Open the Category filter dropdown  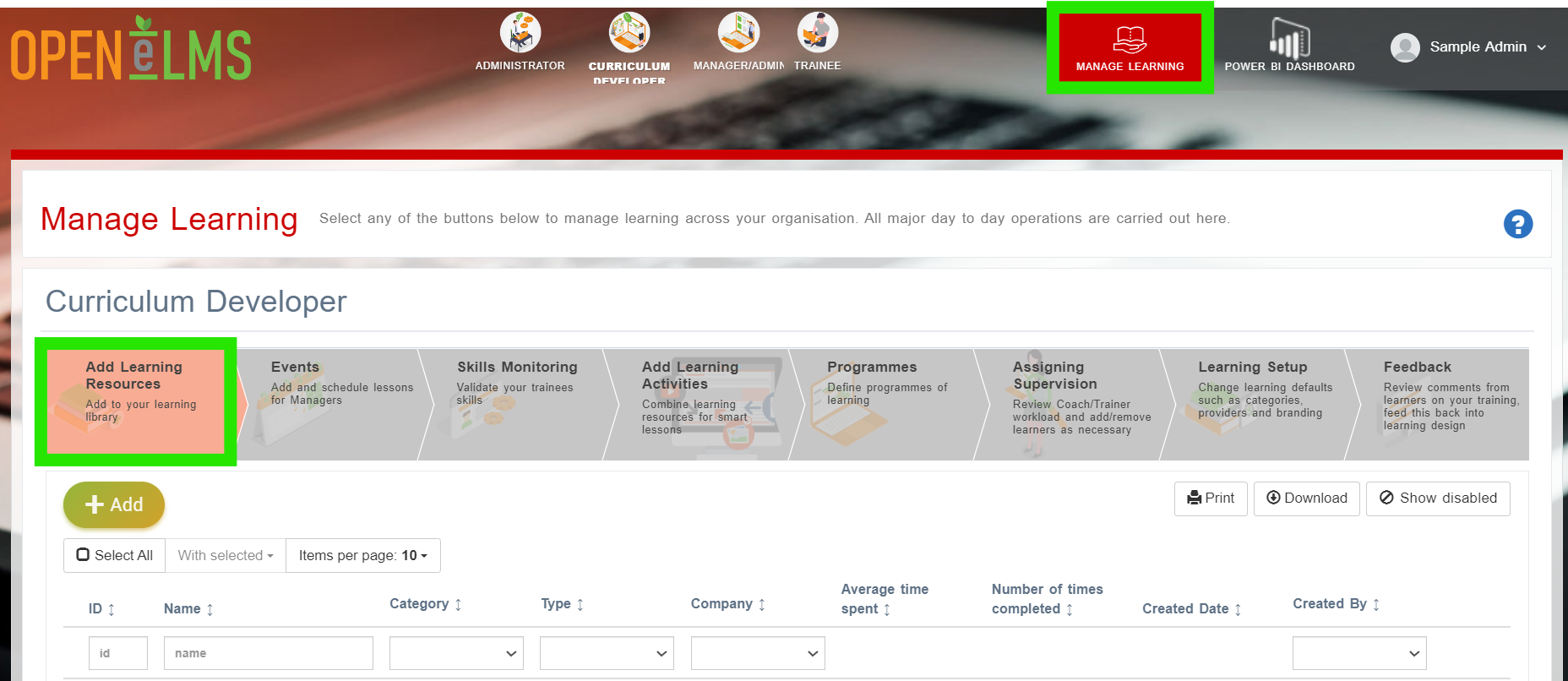(456, 653)
